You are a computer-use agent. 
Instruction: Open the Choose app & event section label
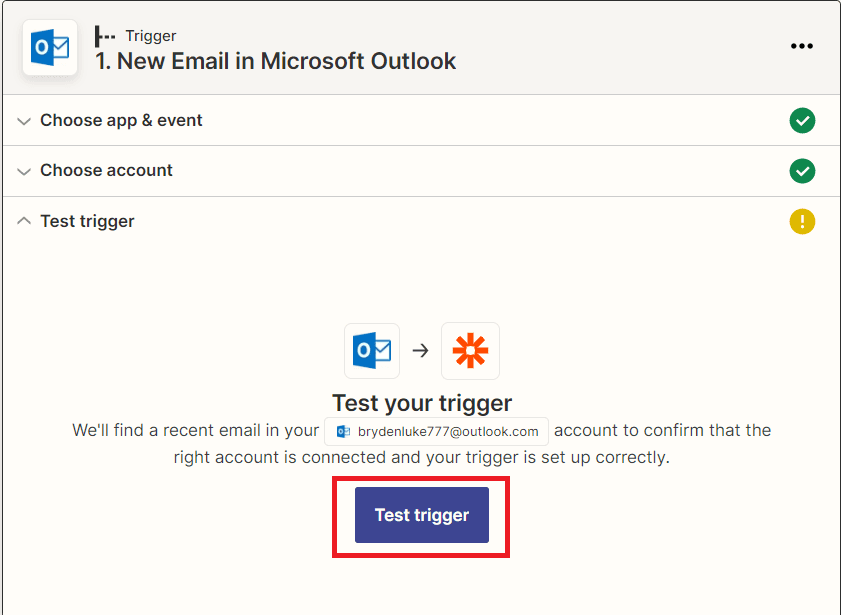click(121, 121)
